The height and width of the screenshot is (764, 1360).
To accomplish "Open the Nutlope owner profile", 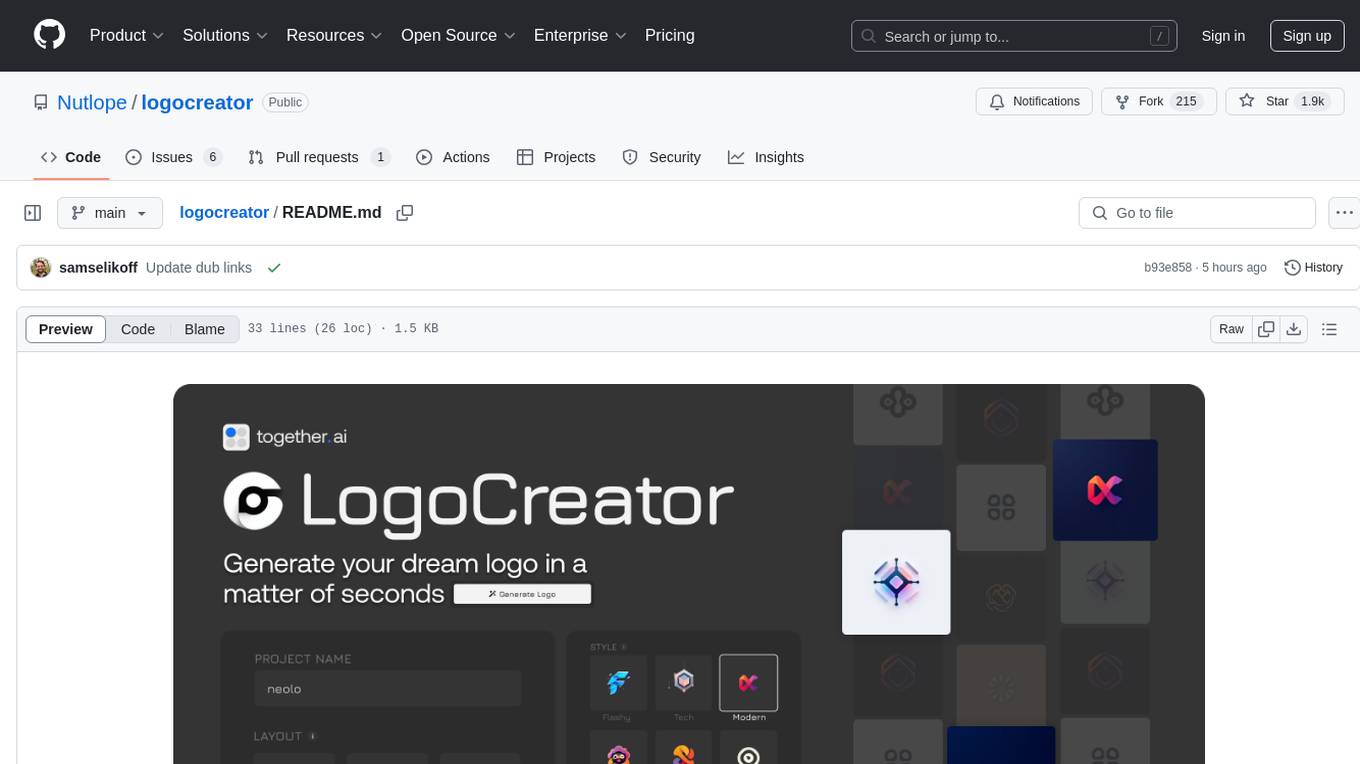I will pyautogui.click(x=92, y=102).
